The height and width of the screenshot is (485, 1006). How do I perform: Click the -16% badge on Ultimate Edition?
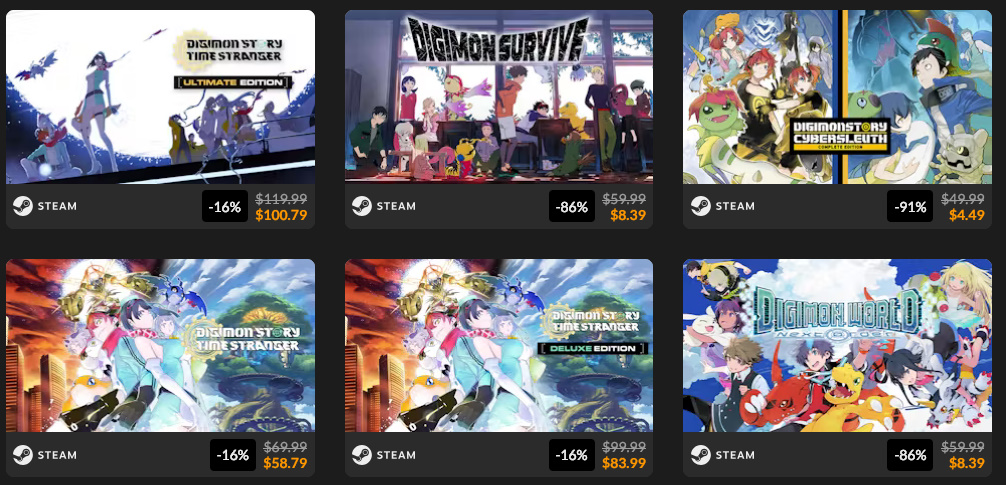(225, 207)
